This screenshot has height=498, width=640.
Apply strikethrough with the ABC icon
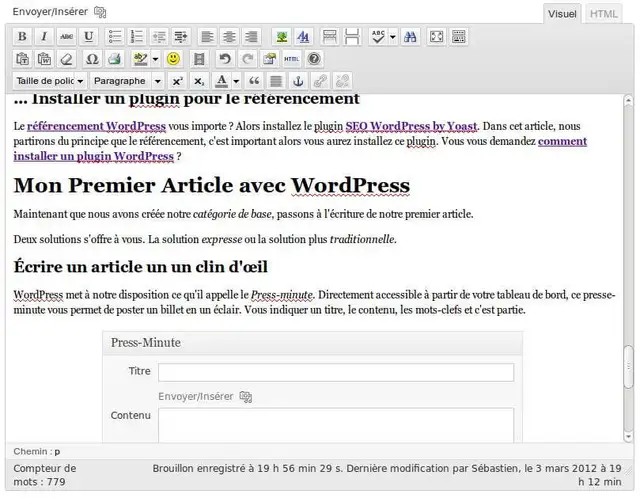tap(67, 37)
